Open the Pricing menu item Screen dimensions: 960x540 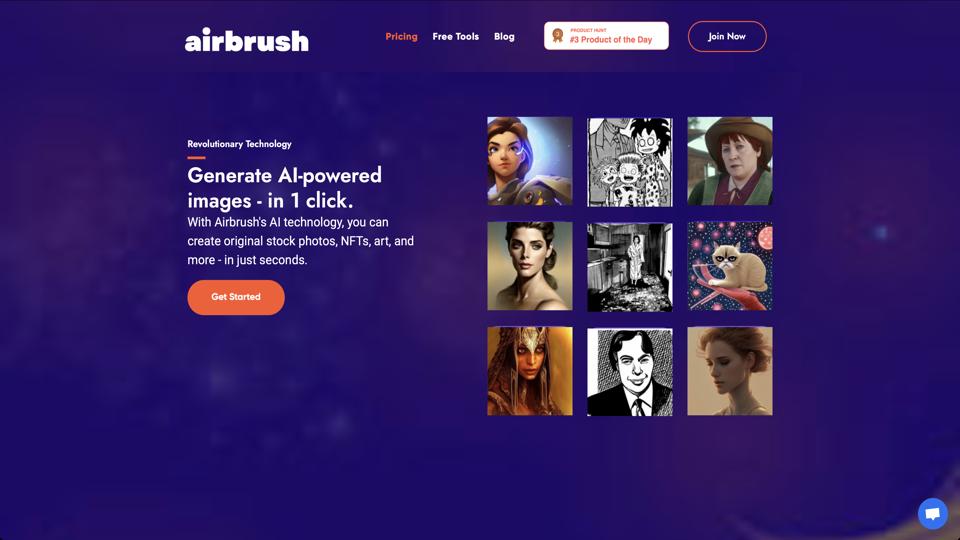coord(401,37)
